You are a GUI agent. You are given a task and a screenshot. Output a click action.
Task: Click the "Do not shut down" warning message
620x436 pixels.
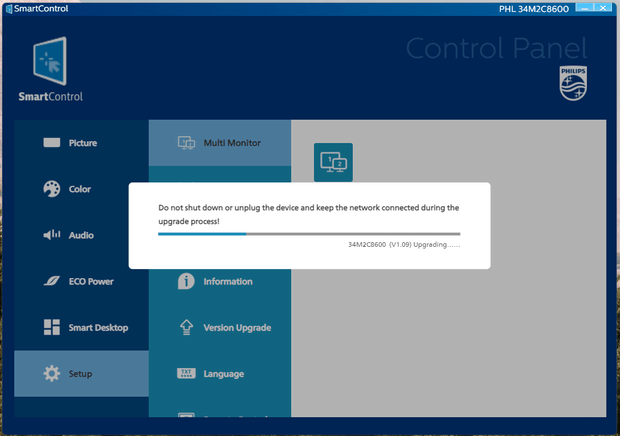pyautogui.click(x=308, y=214)
